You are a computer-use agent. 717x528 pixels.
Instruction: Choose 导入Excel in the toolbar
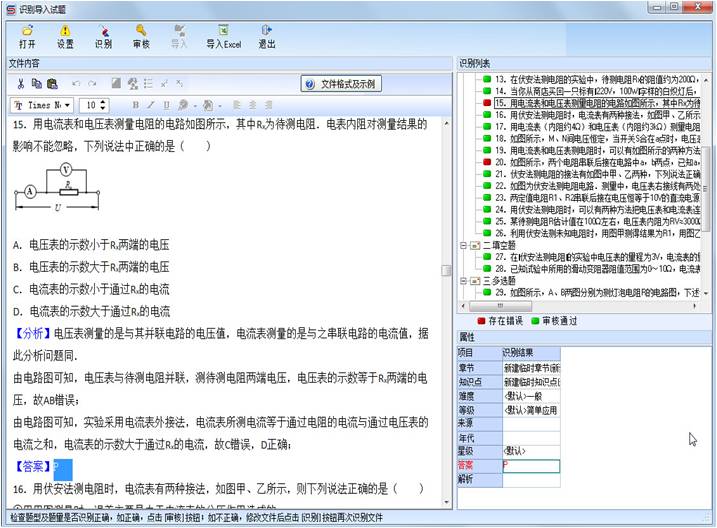pyautogui.click(x=224, y=37)
